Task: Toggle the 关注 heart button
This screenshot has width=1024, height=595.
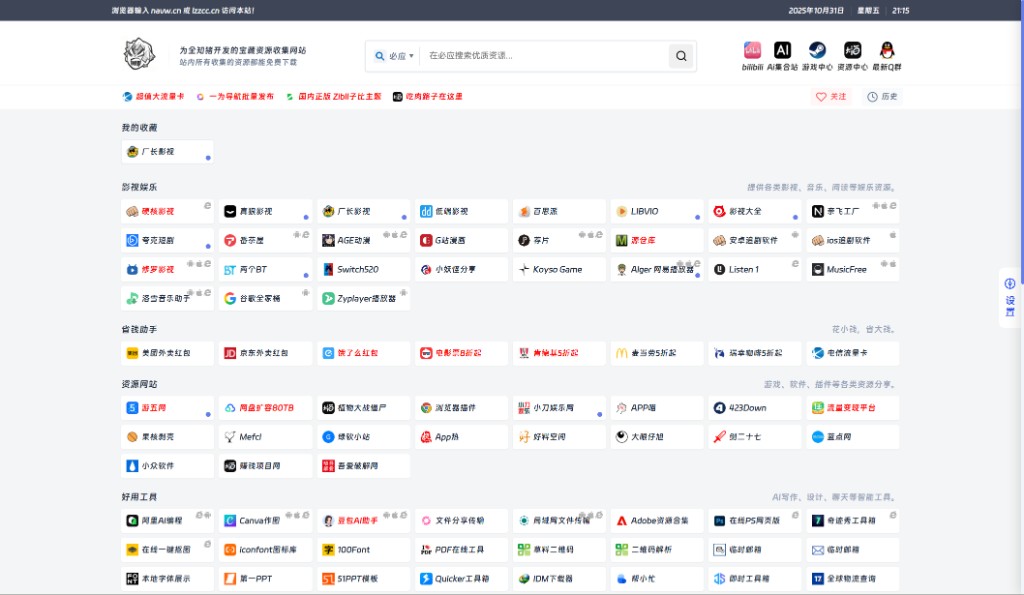Action: (831, 97)
